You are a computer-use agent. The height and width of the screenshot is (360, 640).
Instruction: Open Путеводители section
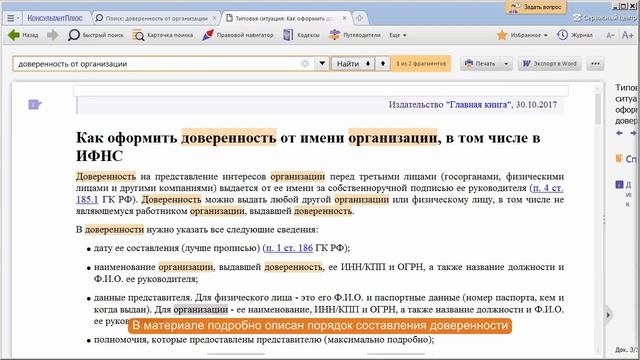(355, 35)
